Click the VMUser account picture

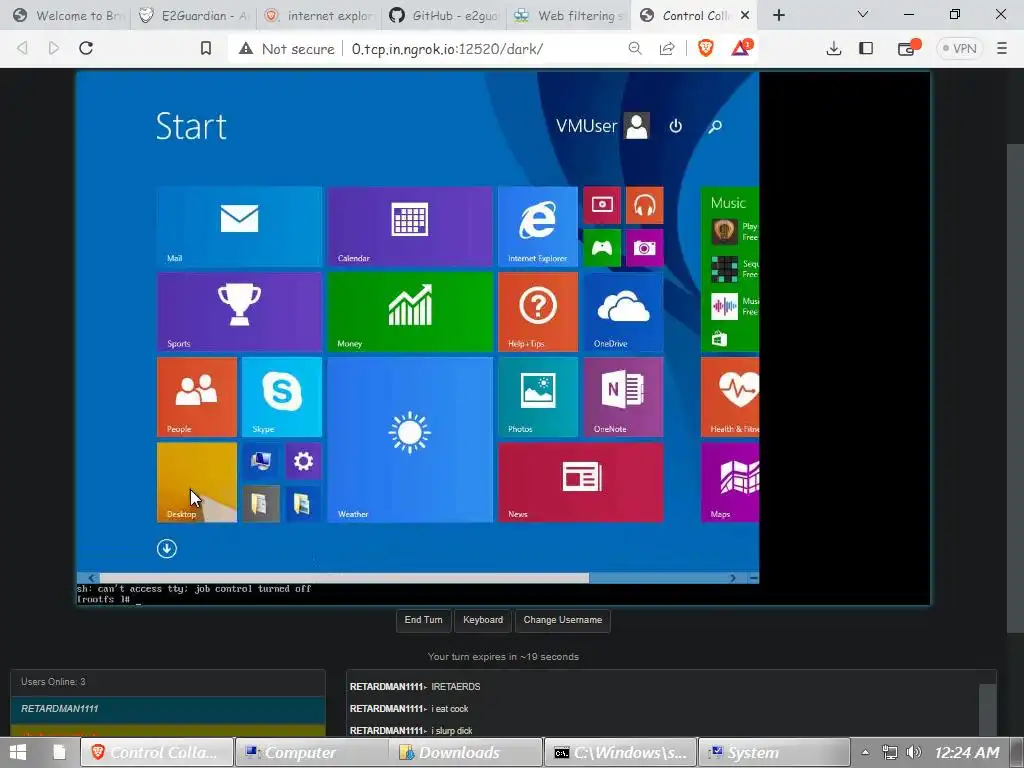pos(637,126)
